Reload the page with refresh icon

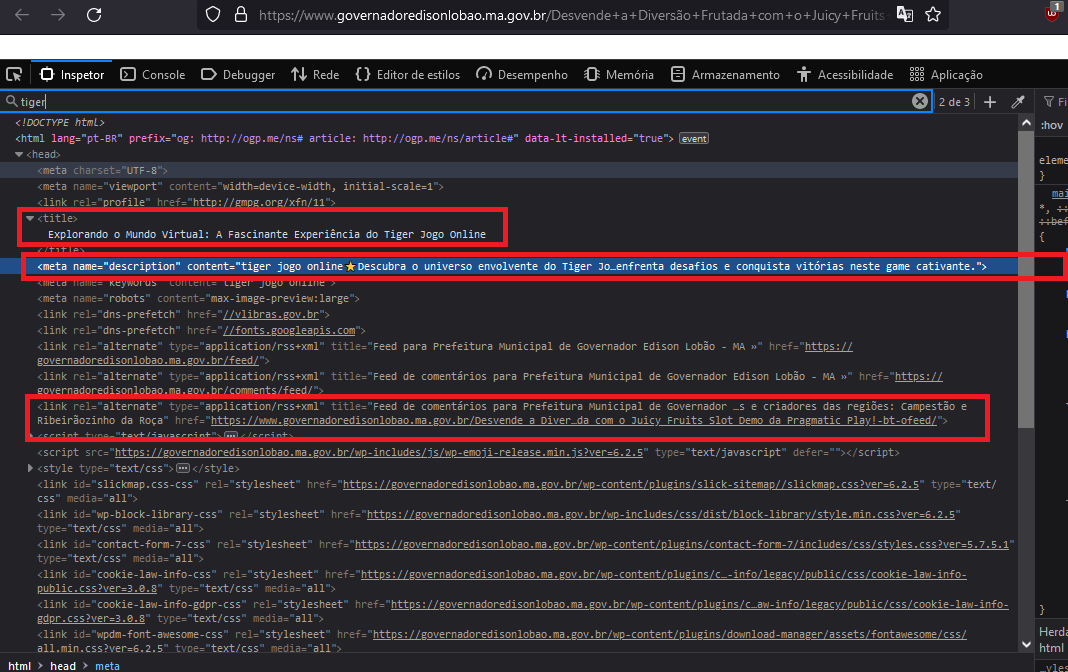(94, 14)
